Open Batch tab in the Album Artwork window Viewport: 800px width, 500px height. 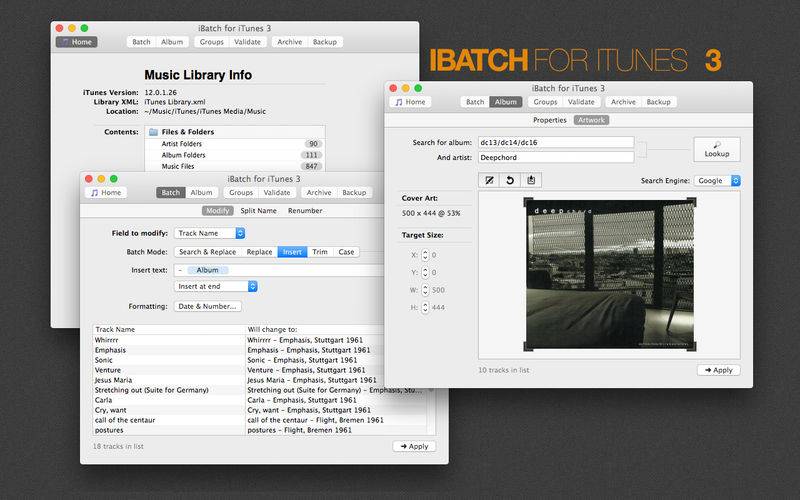[x=475, y=102]
